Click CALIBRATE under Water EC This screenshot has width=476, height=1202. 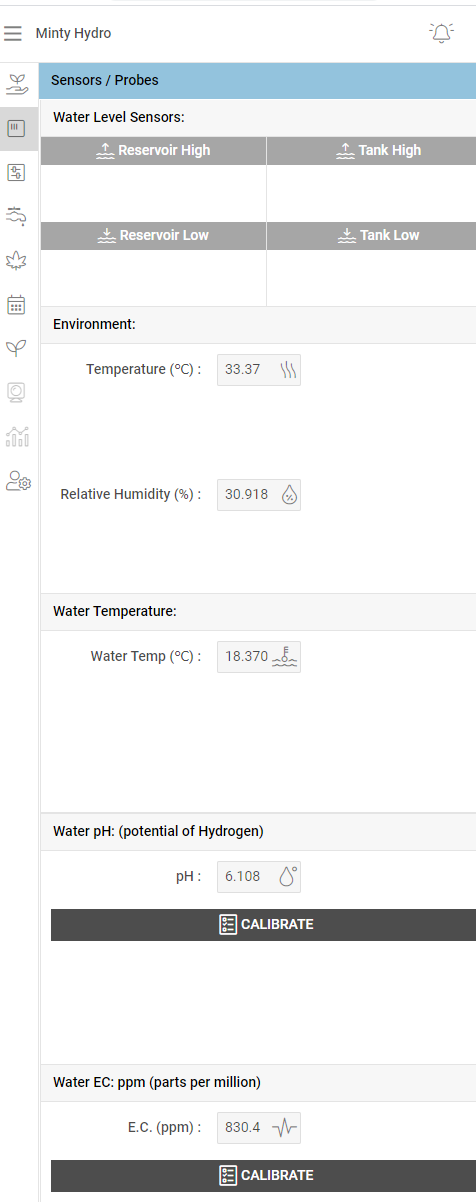tap(264, 1176)
